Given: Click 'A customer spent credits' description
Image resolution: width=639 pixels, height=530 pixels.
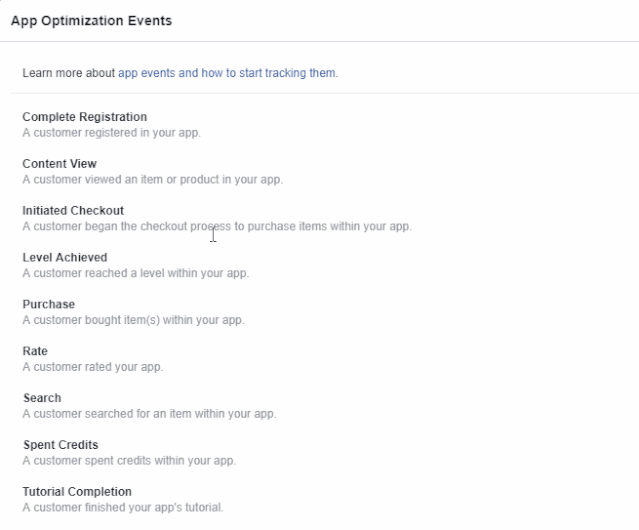Looking at the screenshot, I should [x=129, y=461].
